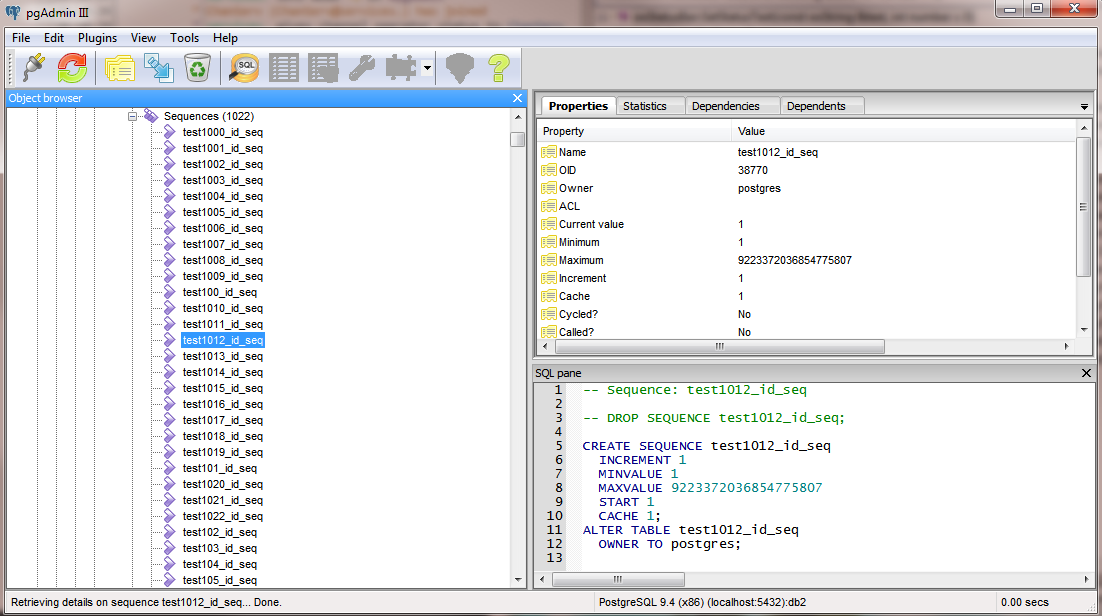Screen dimensions: 1102x616
Task: Open the SQL query tool magnifier icon
Action: point(245,68)
